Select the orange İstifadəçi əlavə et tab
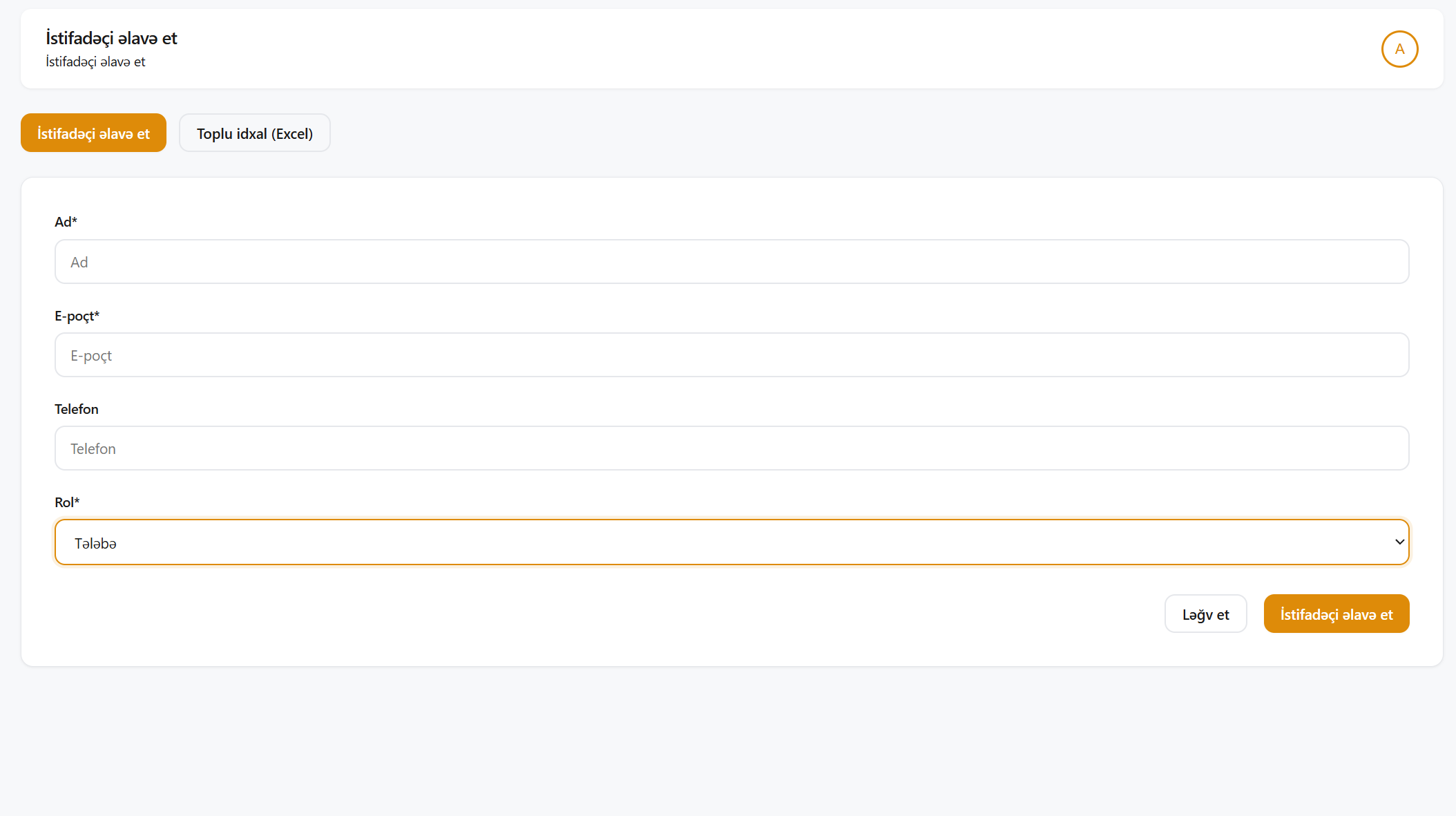The image size is (1456, 816). pos(93,133)
